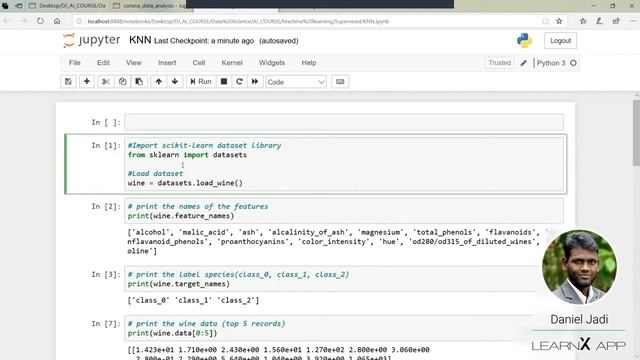Click the Python 3 kernel idle indicator circle

click(x=573, y=63)
